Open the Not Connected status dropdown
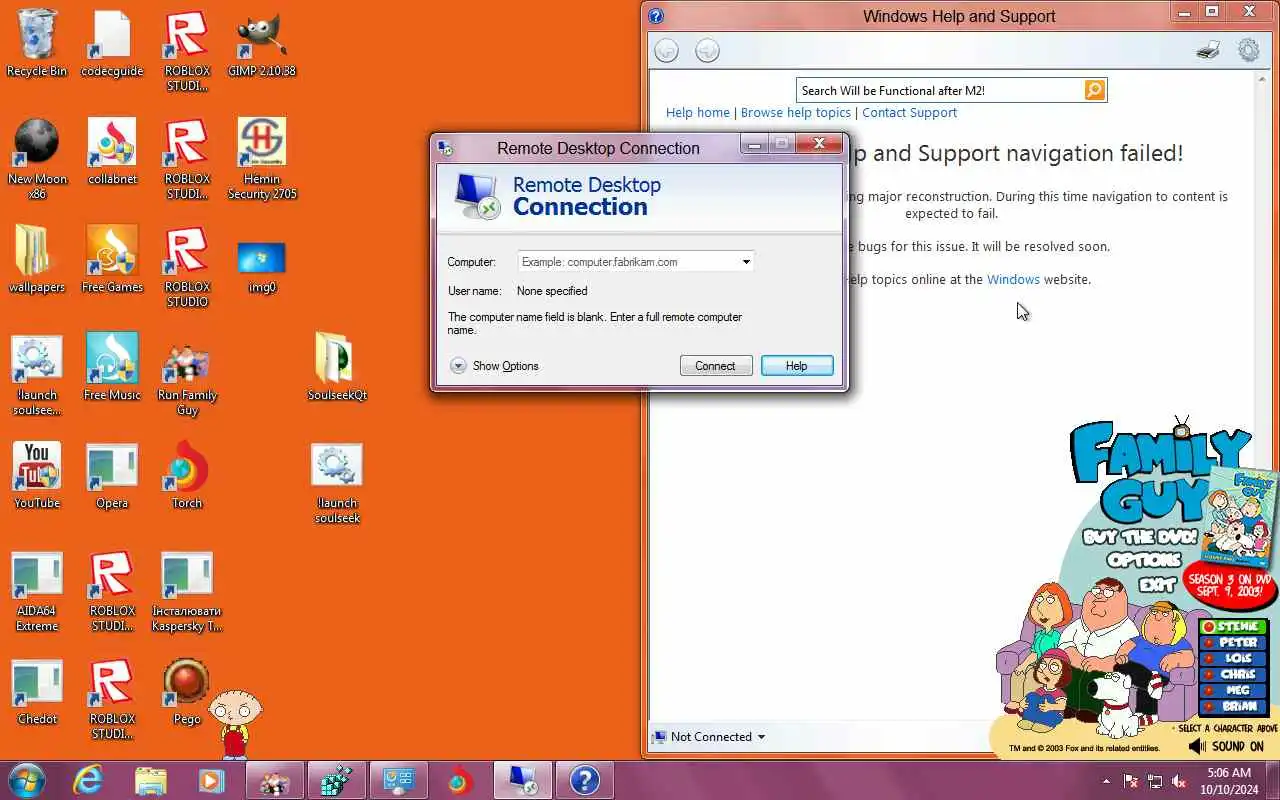Viewport: 1280px width, 800px height. tap(708, 737)
